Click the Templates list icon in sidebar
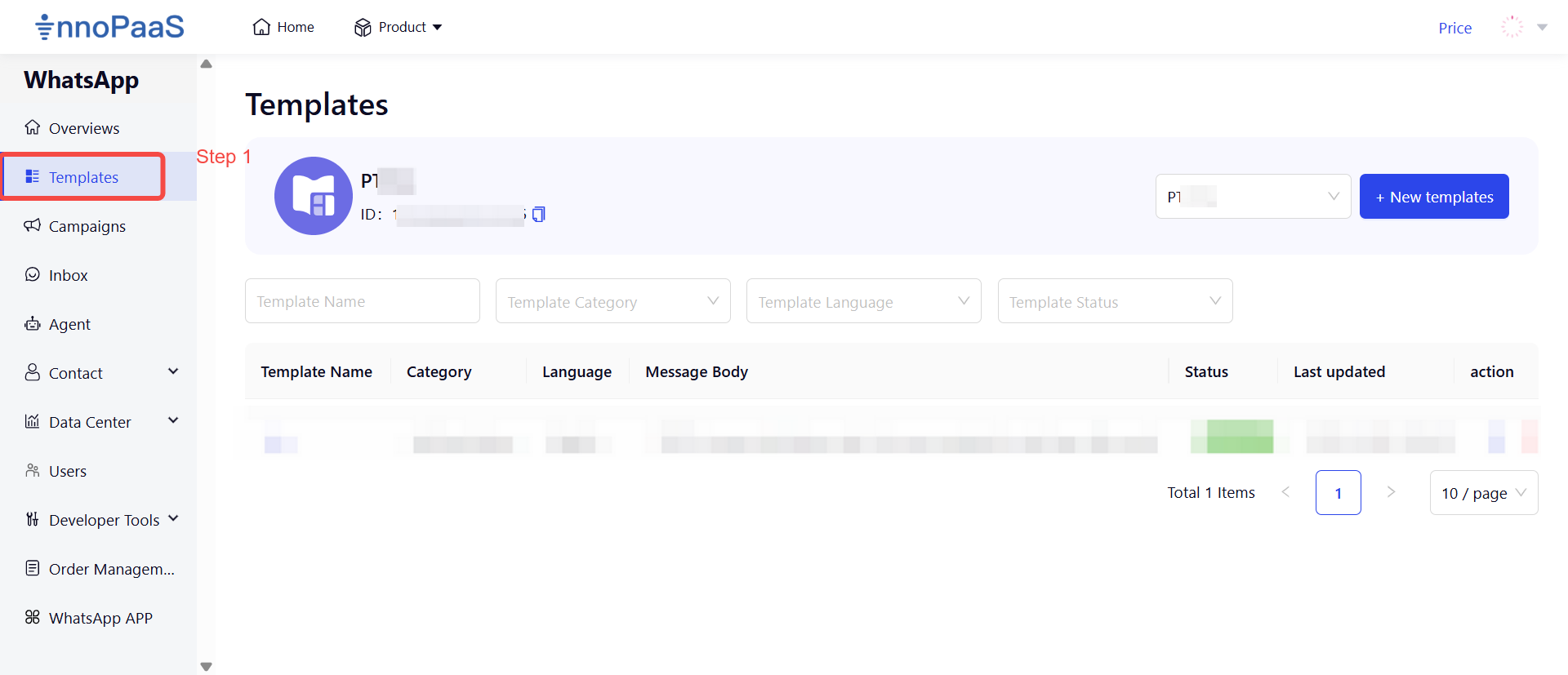Viewport: 1568px width, 675px height. click(33, 176)
